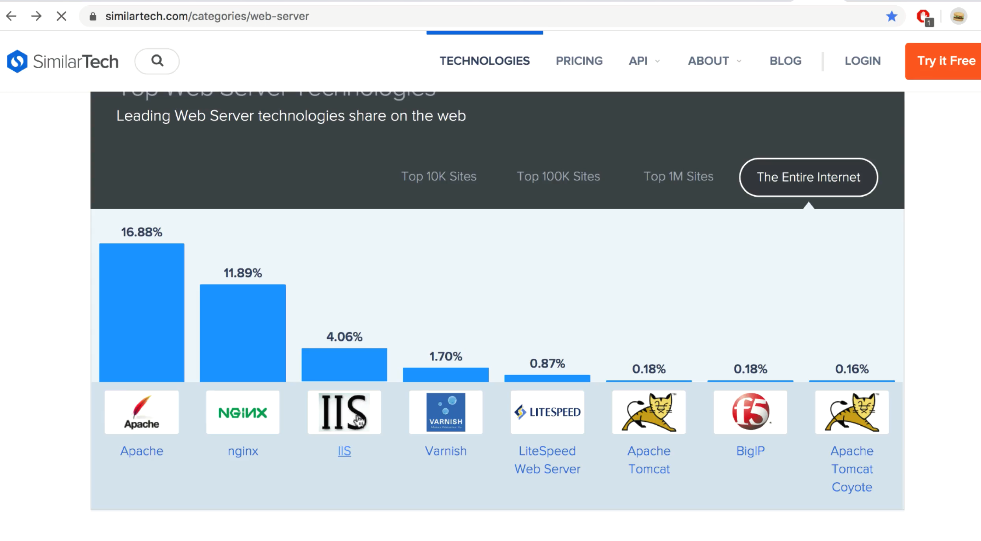Open the nginx text link
Screen dimensions: 981x541
pyautogui.click(x=243, y=451)
